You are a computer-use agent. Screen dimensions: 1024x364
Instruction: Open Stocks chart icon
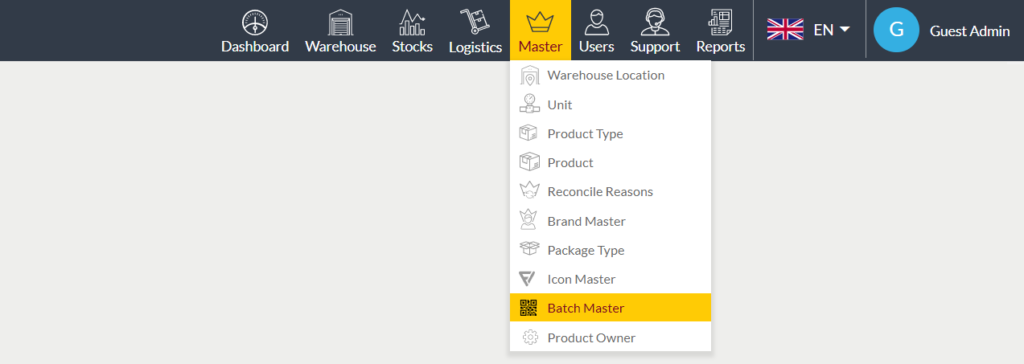(x=412, y=23)
